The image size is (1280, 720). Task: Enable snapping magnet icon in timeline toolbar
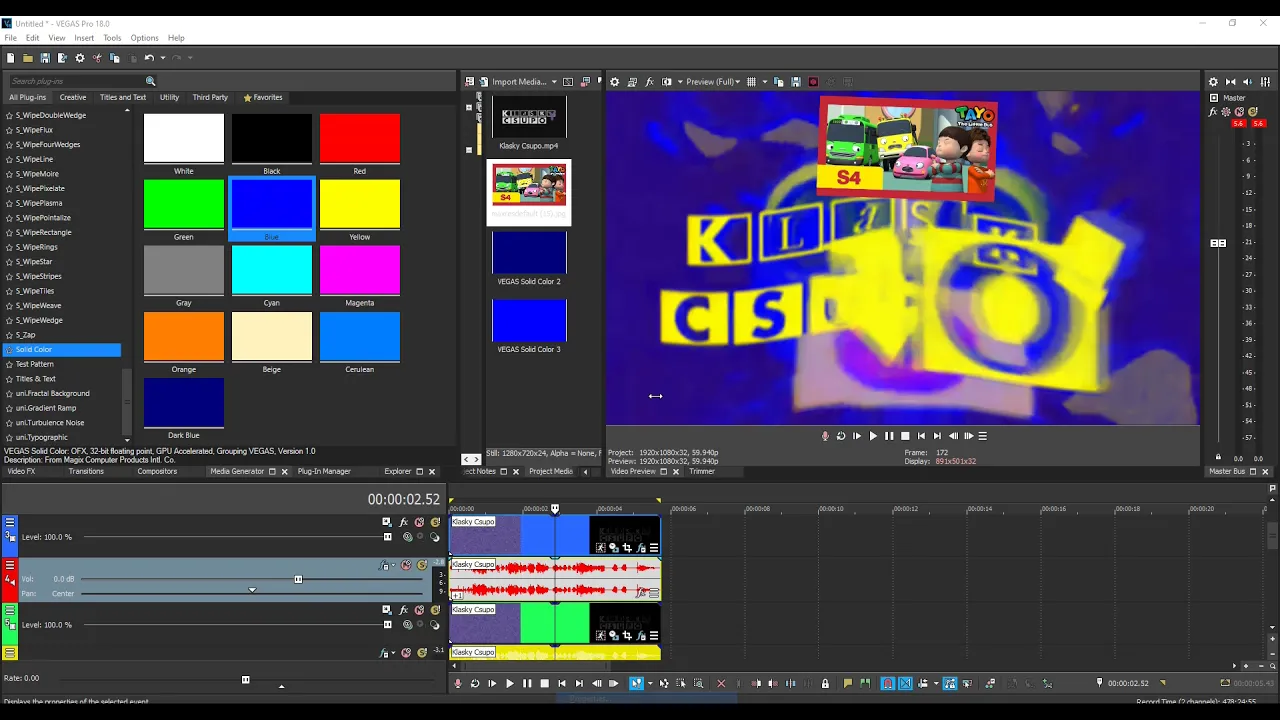pos(887,684)
